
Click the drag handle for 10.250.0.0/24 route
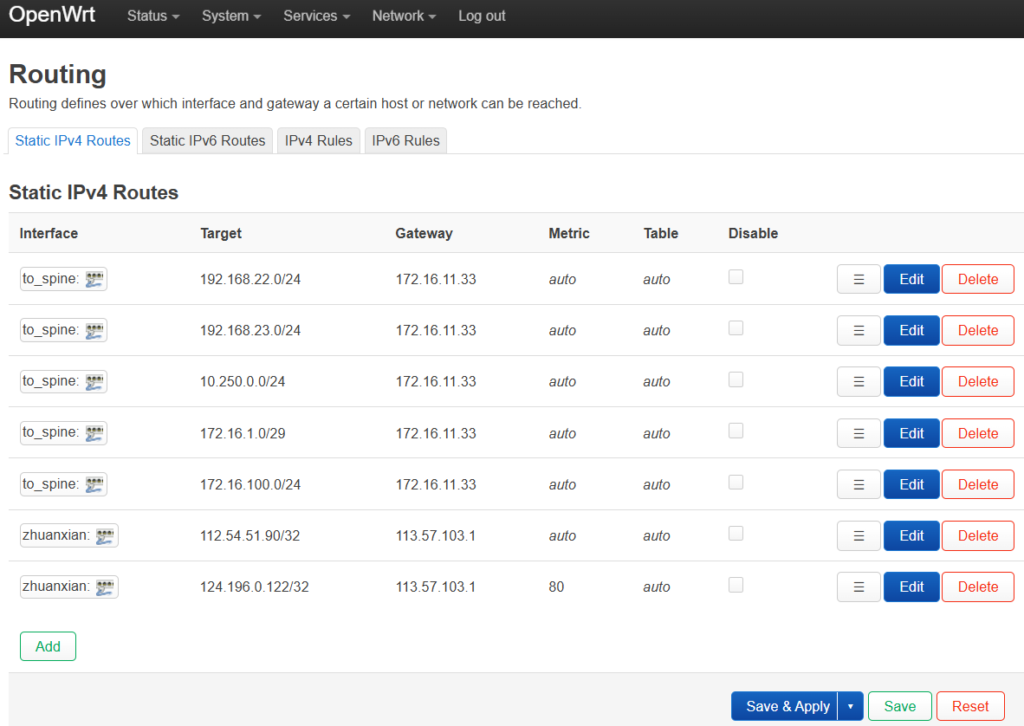pos(858,382)
